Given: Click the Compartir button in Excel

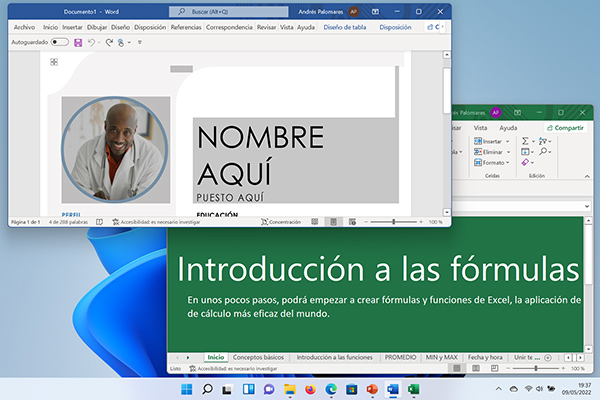Looking at the screenshot, I should pyautogui.click(x=565, y=127).
